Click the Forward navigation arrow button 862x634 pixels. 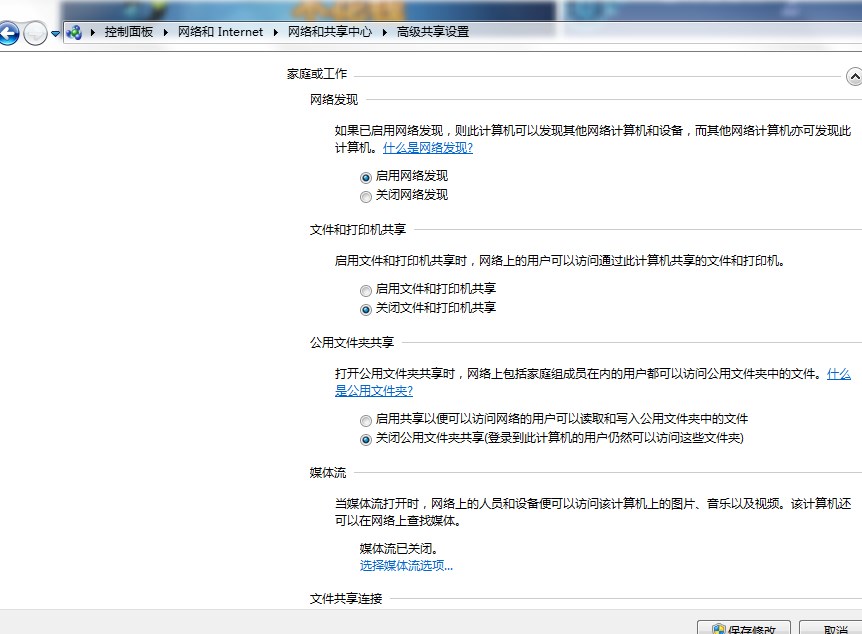tap(35, 33)
